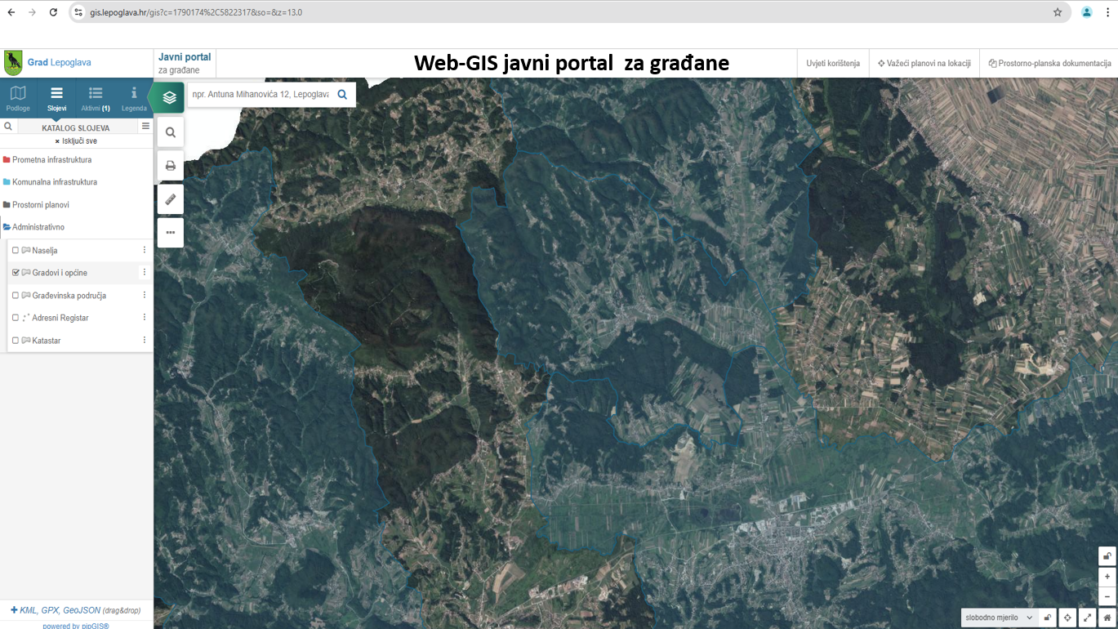Image resolution: width=1118 pixels, height=629 pixels.
Task: Expand the Prometna infrastruktura folder
Action: point(52,160)
